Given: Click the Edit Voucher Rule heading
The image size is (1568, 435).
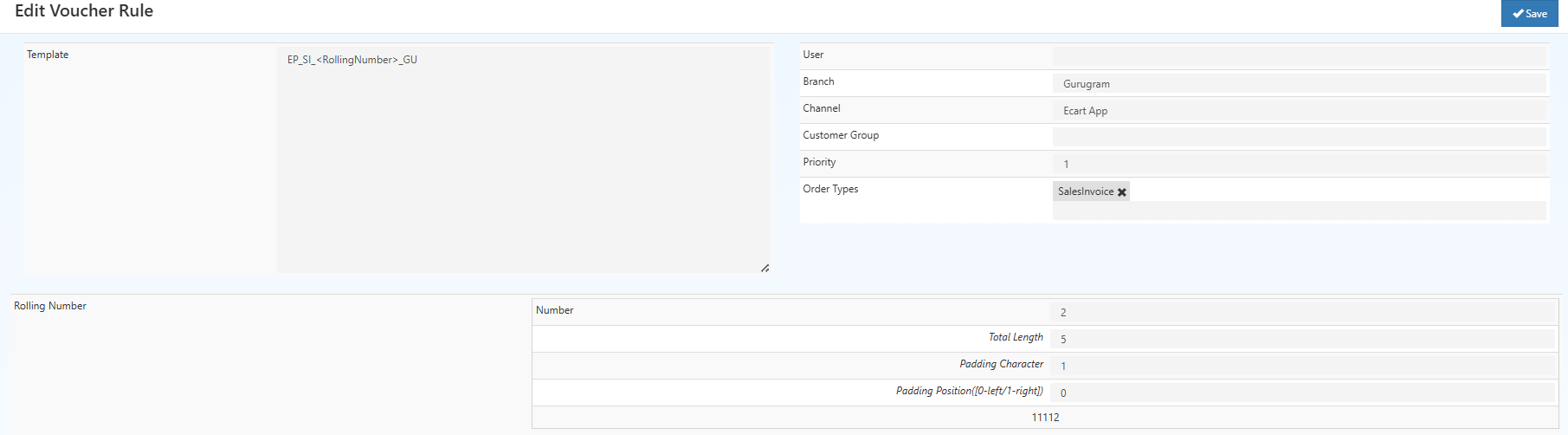Looking at the screenshot, I should coord(84,11).
